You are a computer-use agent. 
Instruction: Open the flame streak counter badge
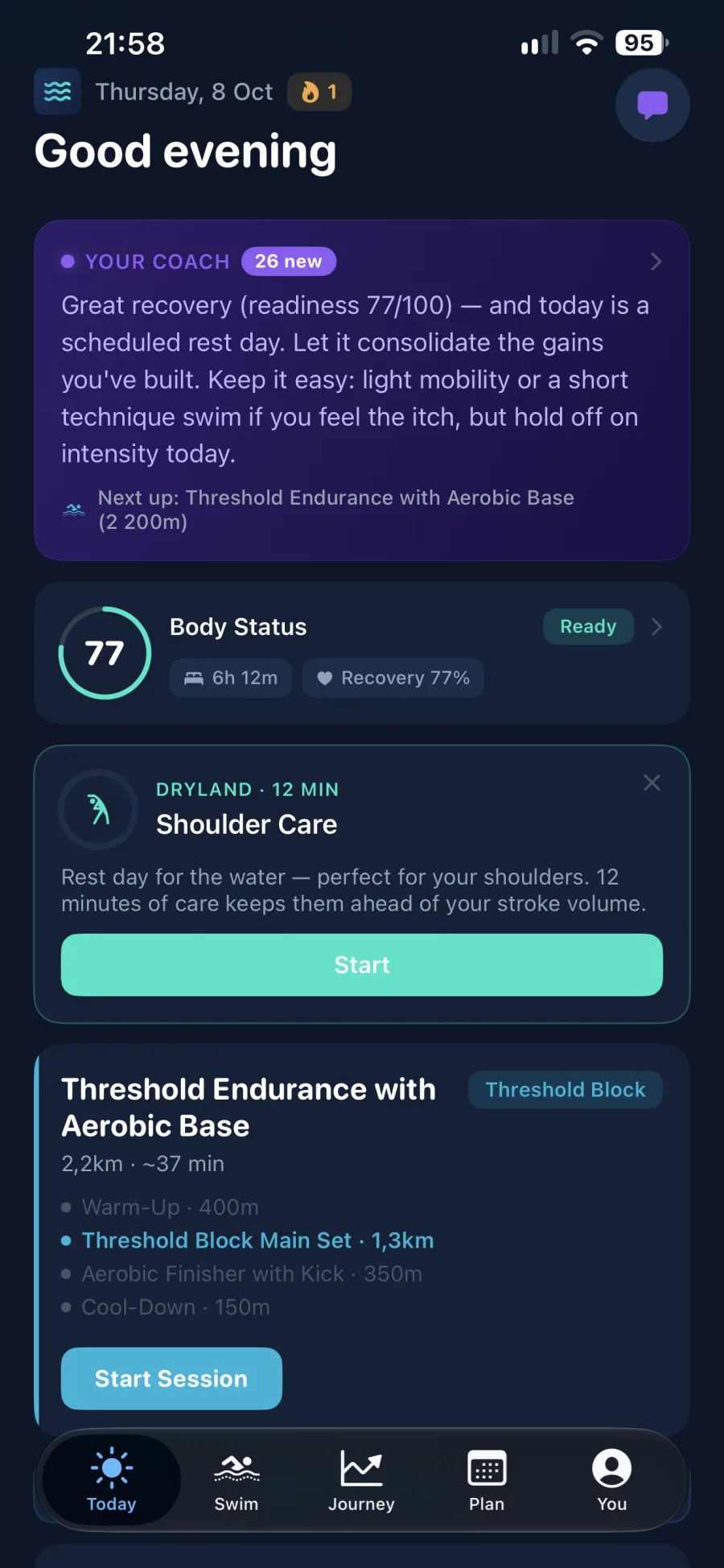(319, 93)
